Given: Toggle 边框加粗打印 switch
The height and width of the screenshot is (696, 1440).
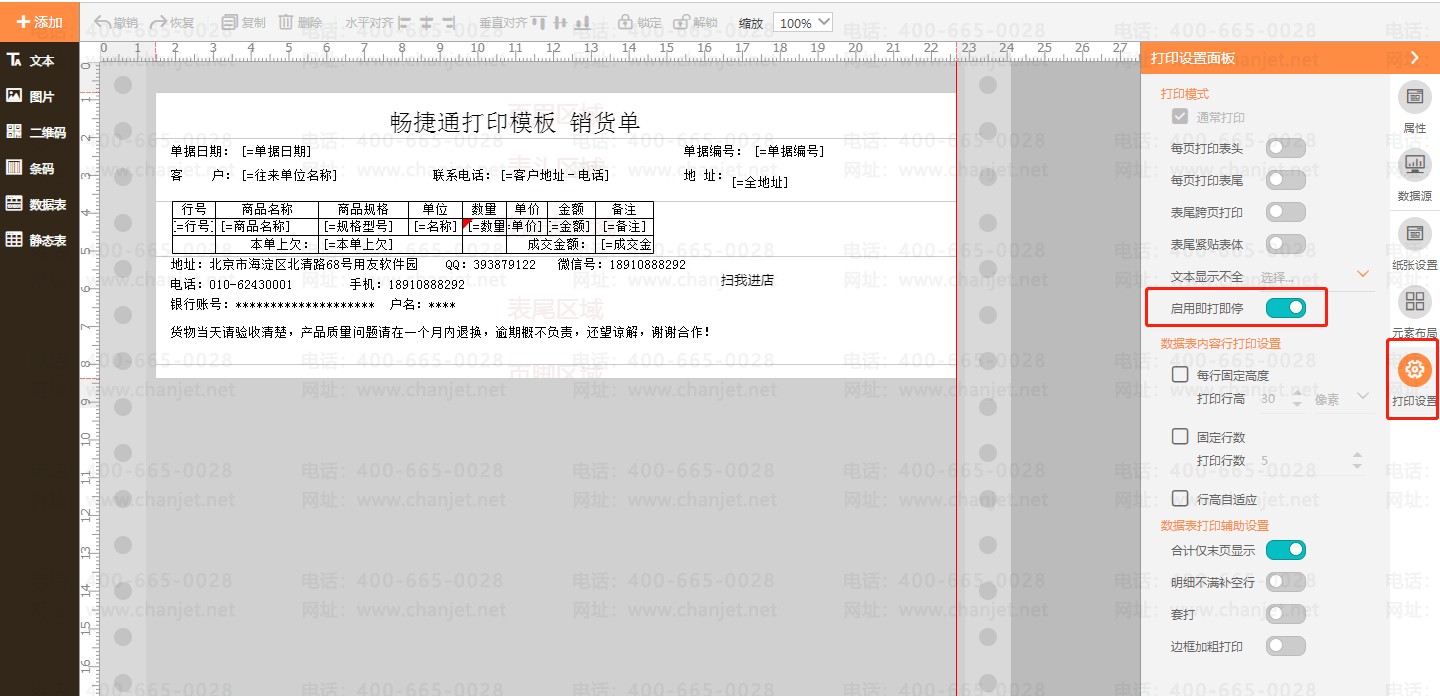Looking at the screenshot, I should click(1286, 646).
